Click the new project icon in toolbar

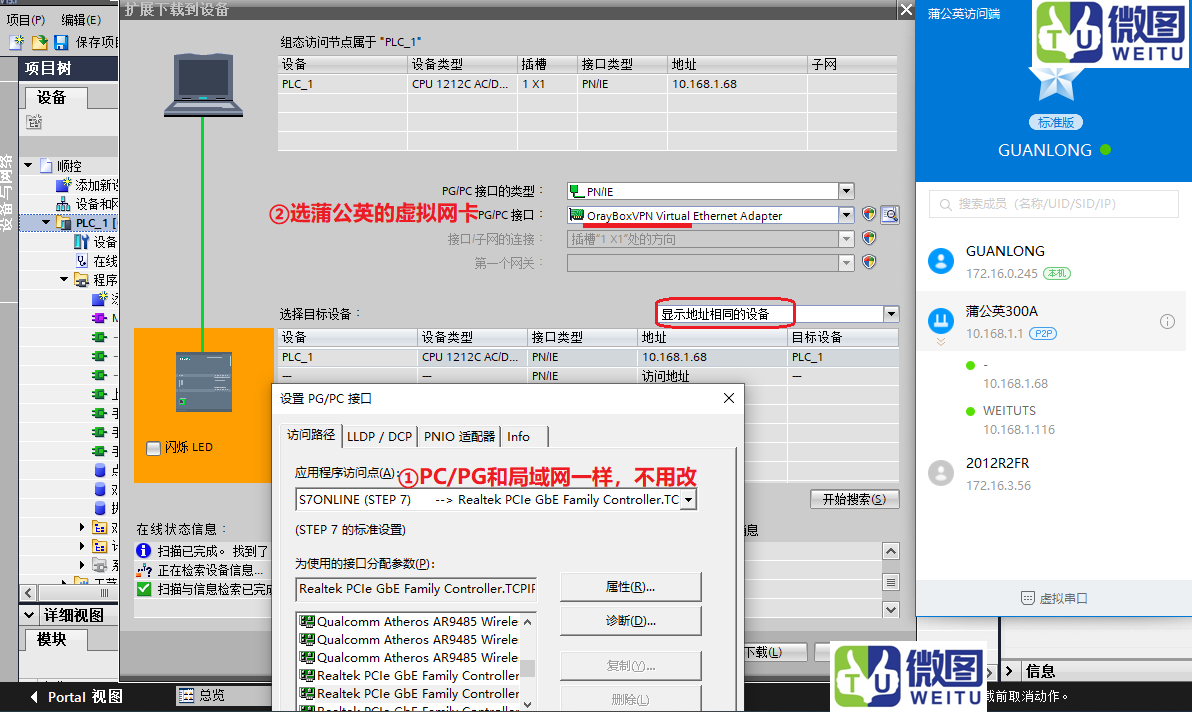point(16,43)
